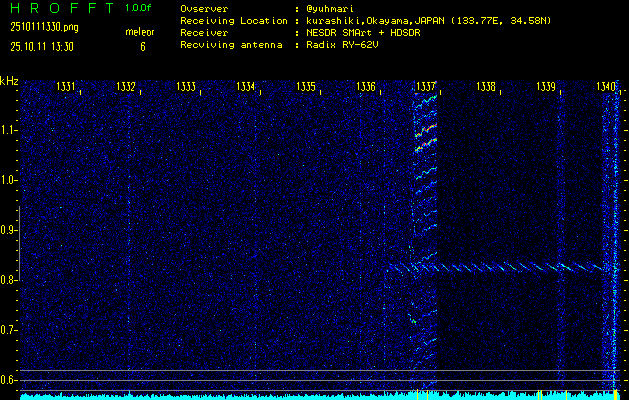The width and height of the screenshot is (629, 400).
Task: Select the meteor count value 6
Action: 143,47
